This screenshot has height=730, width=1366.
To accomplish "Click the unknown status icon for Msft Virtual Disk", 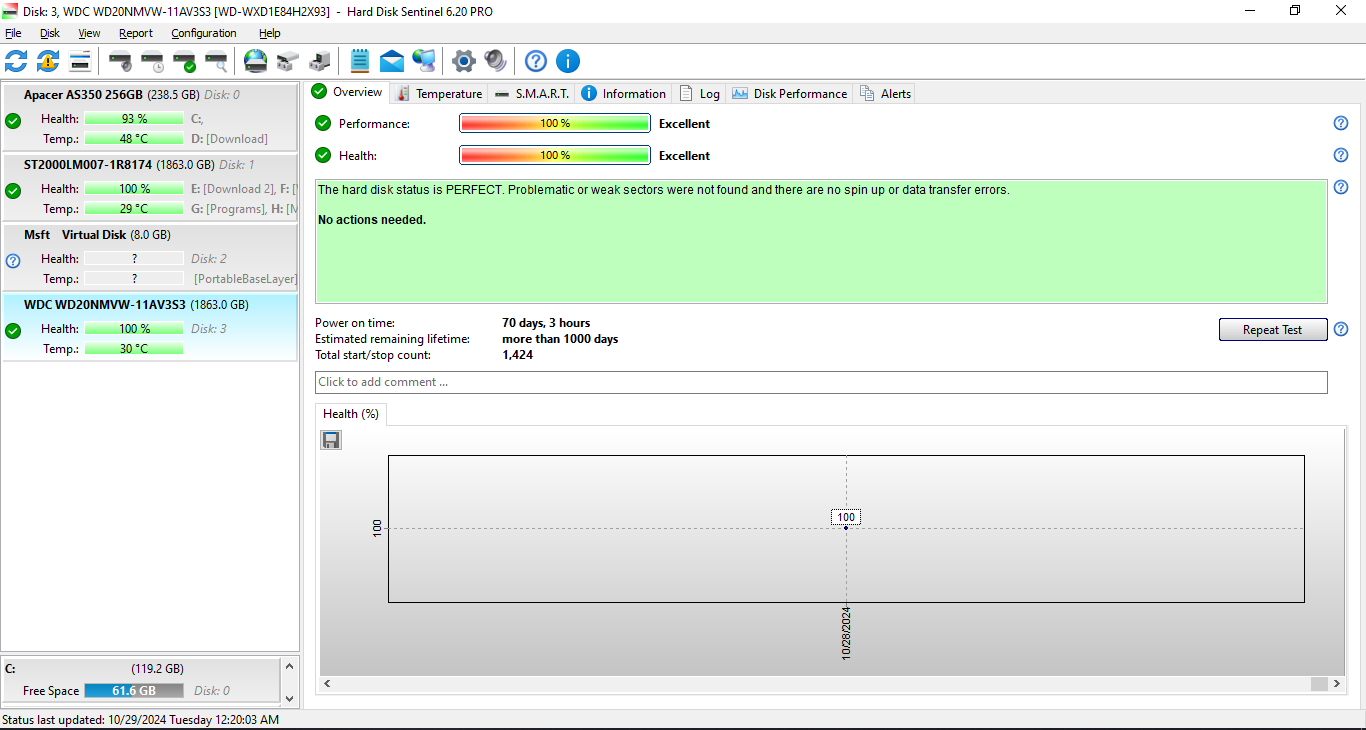I will [x=13, y=261].
